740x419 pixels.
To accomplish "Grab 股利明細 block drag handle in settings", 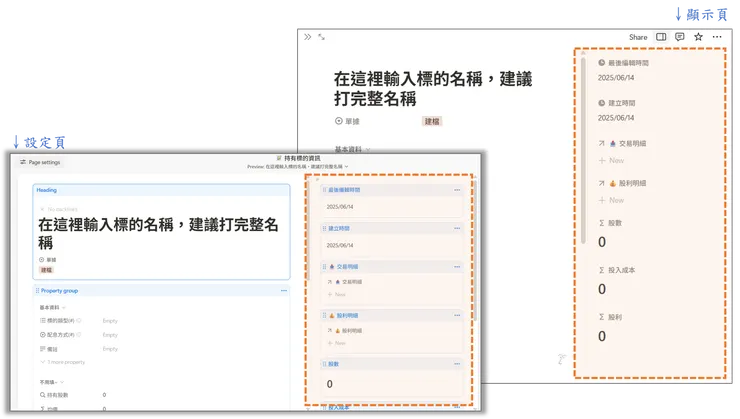I will (x=324, y=315).
